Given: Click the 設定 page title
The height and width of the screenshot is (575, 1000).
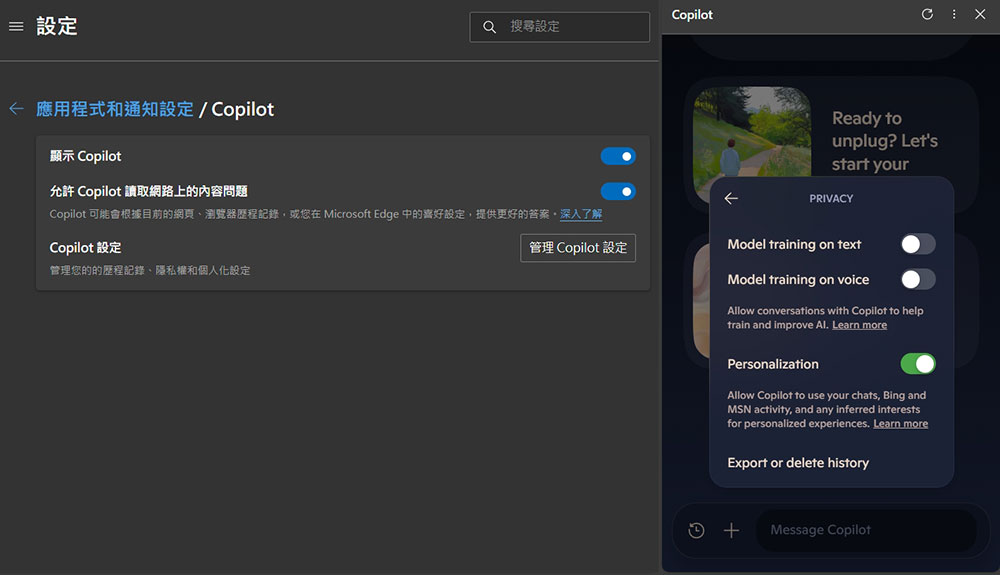Looking at the screenshot, I should point(57,26).
